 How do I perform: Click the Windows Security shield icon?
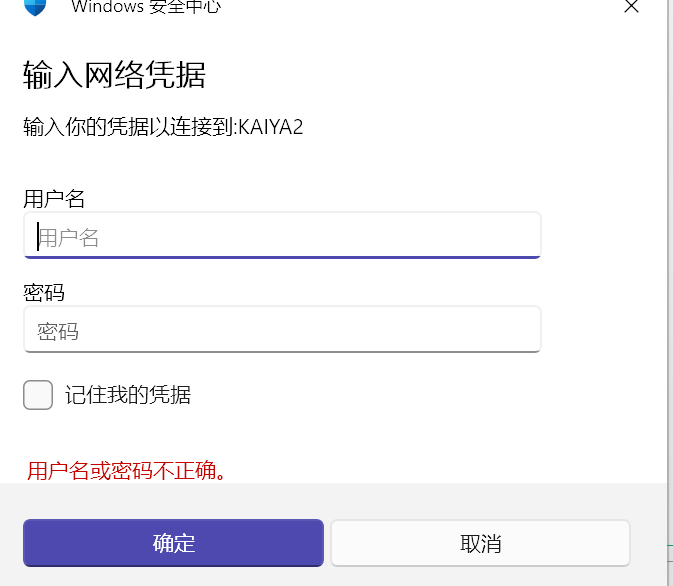point(35,6)
